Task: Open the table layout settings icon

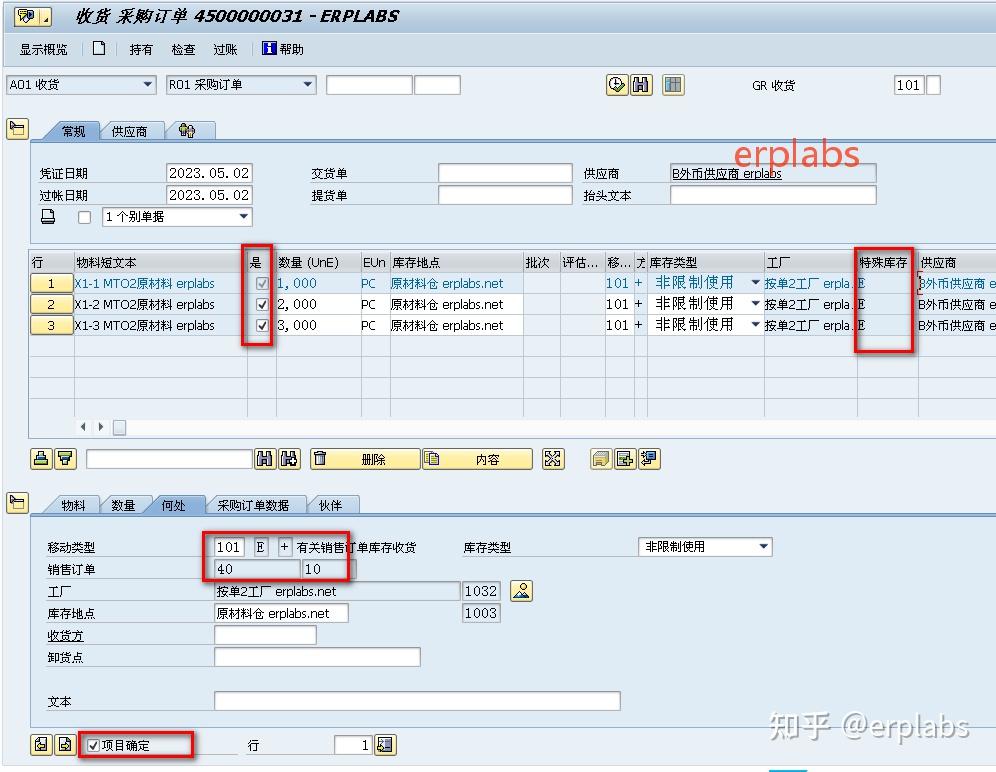Action: [x=672, y=85]
